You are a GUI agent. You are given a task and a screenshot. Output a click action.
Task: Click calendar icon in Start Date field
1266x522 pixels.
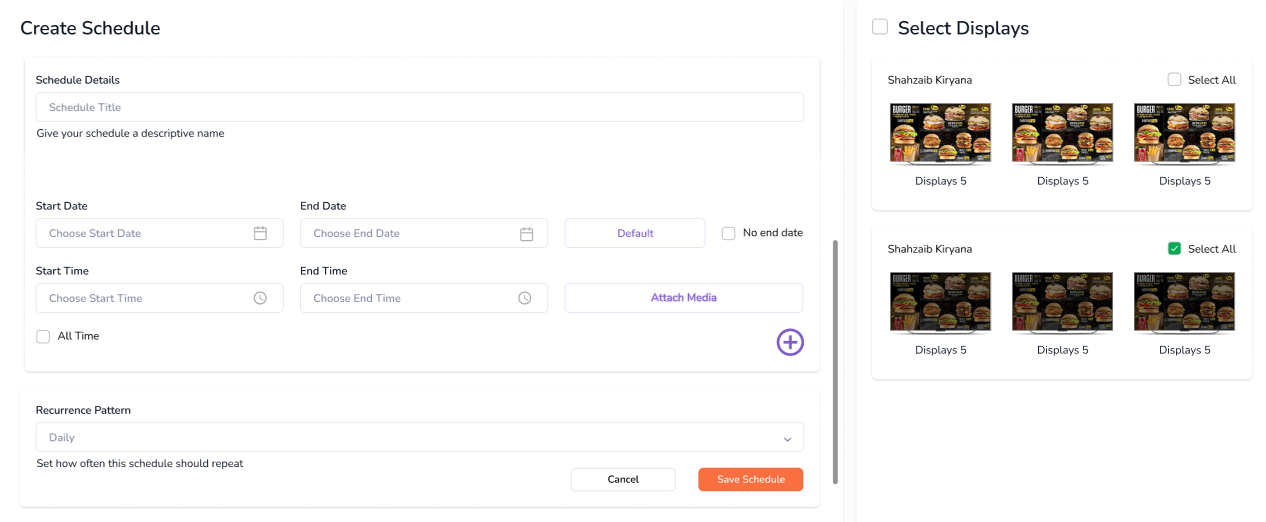pyautogui.click(x=260, y=233)
